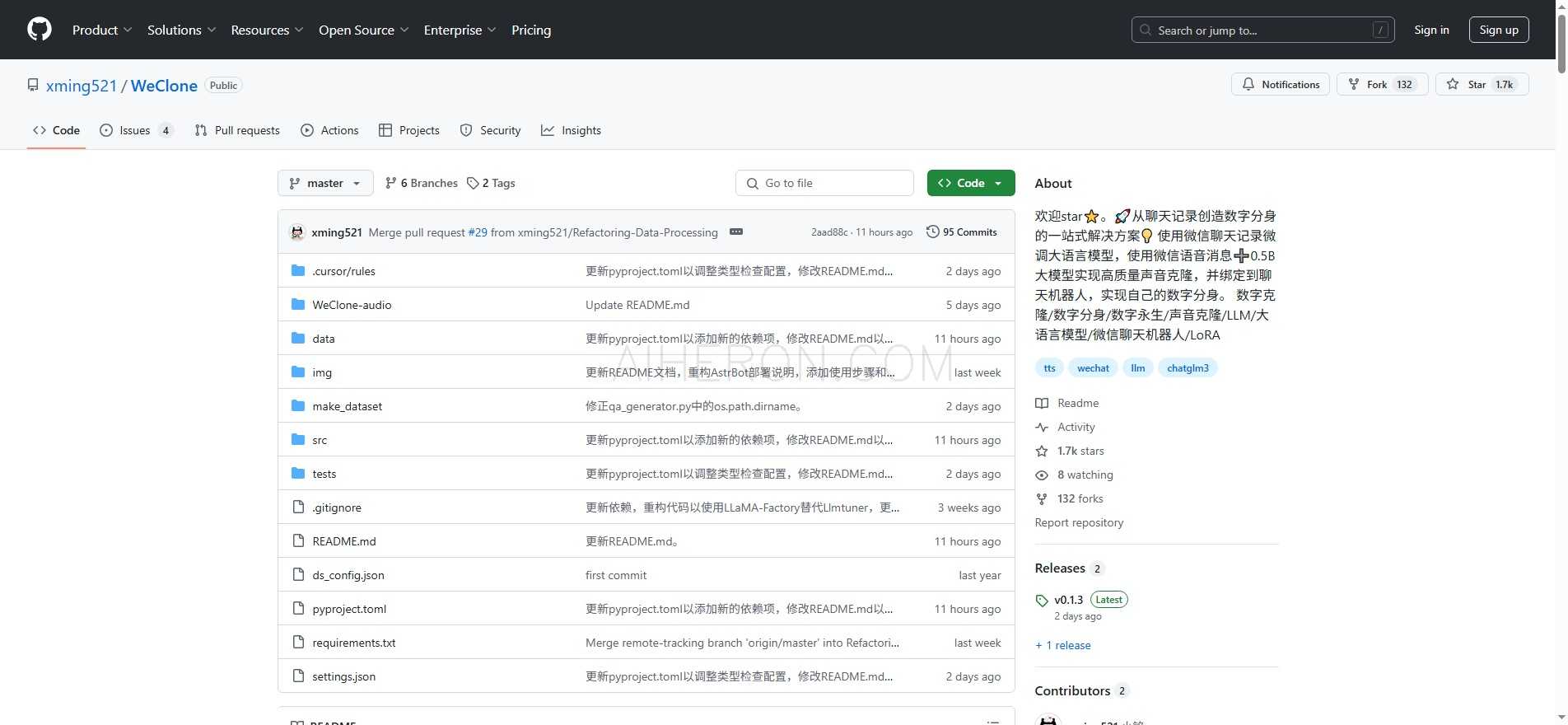Switch to the Code tab
Image resolution: width=1568 pixels, height=725 pixels.
pyautogui.click(x=56, y=130)
